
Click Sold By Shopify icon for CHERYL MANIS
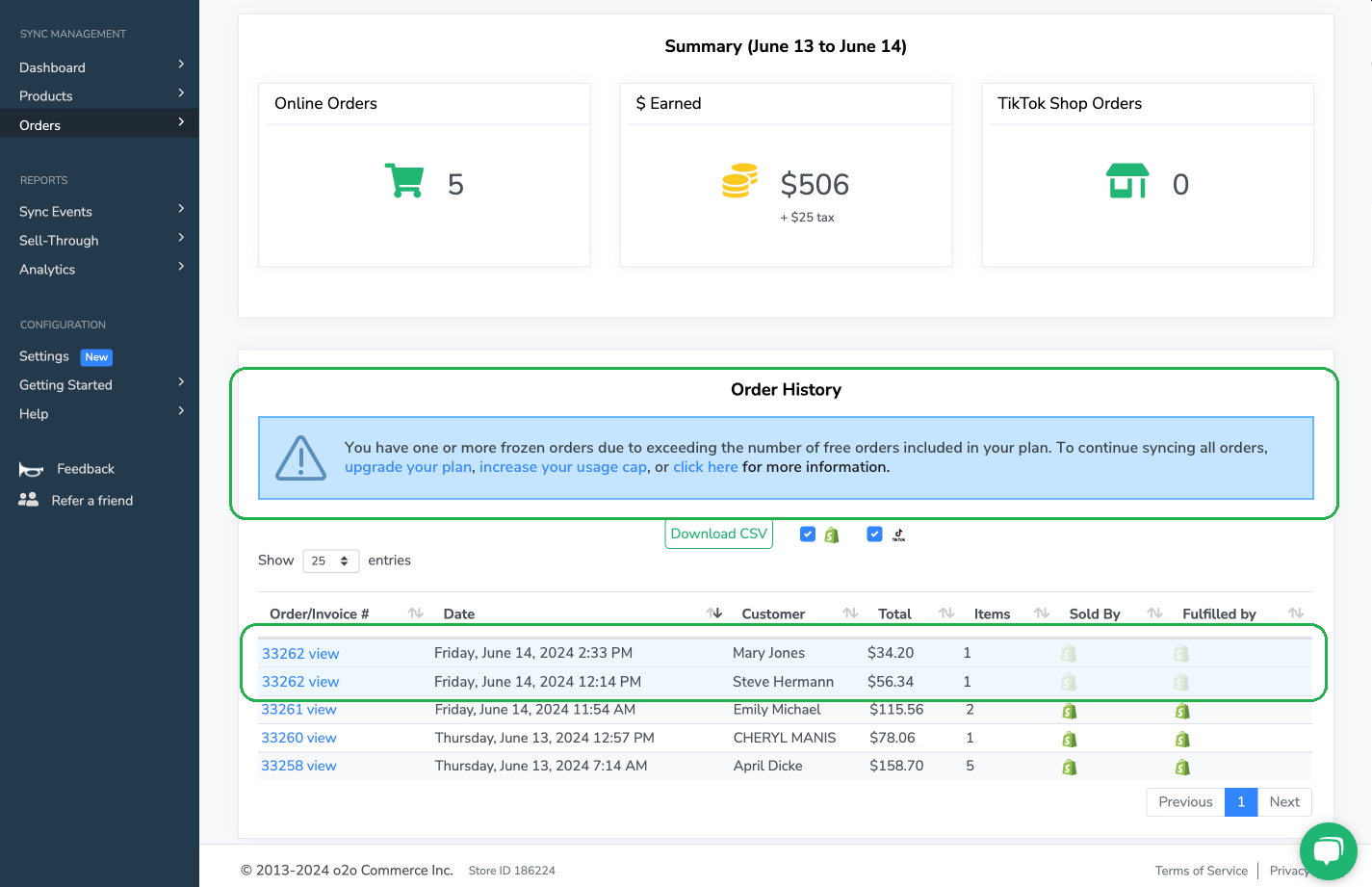[x=1069, y=739]
